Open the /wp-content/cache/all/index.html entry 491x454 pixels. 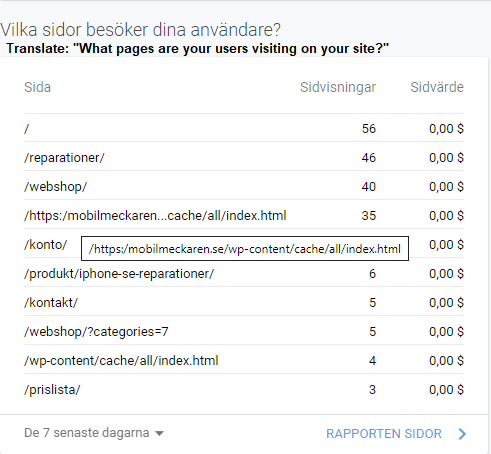point(244,360)
